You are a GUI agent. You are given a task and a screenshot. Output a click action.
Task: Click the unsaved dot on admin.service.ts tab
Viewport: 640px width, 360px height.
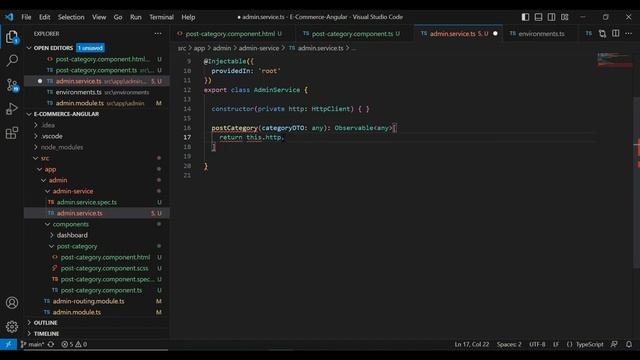[x=495, y=33]
